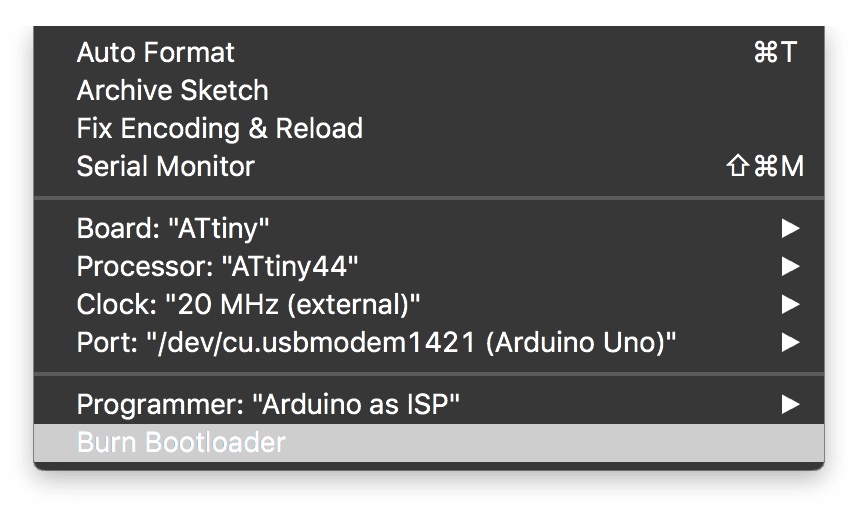858x512 pixels.
Task: Open the Clock label in the menu
Action: 117,305
